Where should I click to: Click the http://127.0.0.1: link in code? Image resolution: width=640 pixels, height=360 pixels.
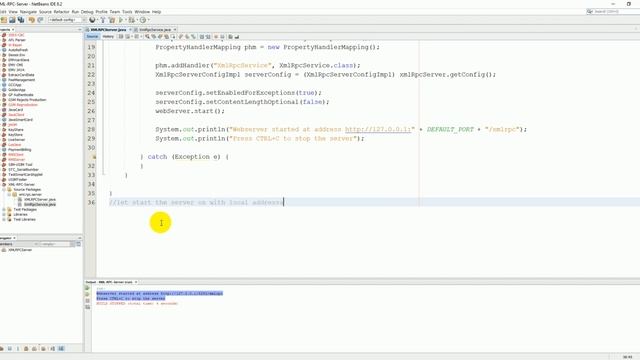tap(378, 129)
